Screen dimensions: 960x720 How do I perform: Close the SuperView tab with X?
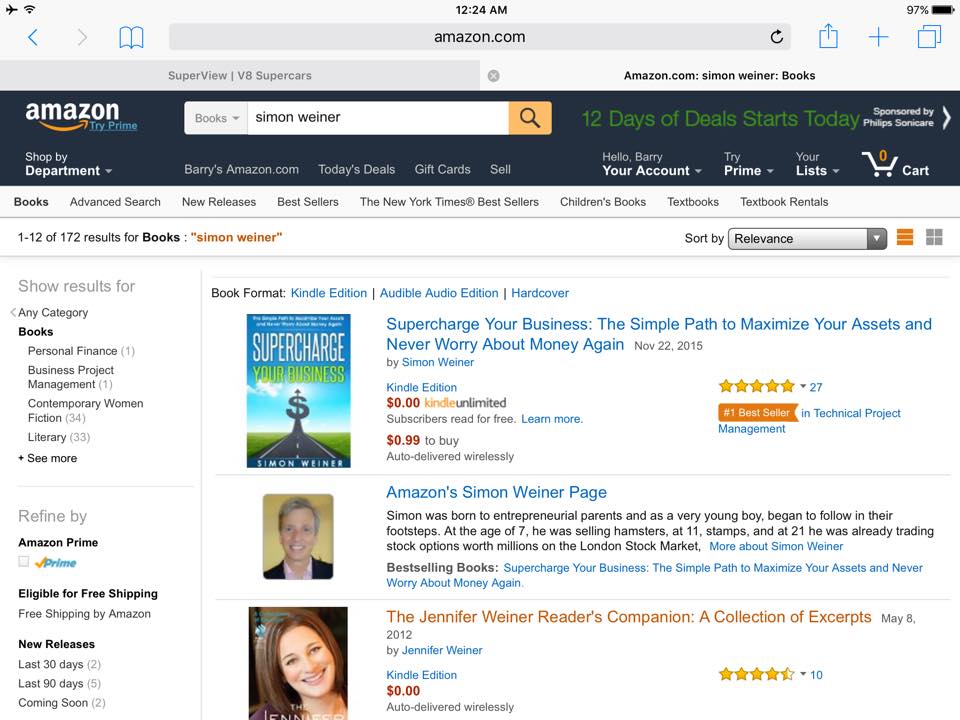(493, 76)
